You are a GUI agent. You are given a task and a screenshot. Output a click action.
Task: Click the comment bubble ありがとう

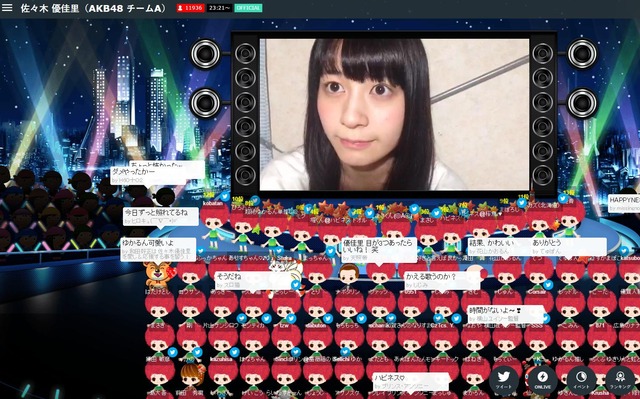(x=569, y=247)
